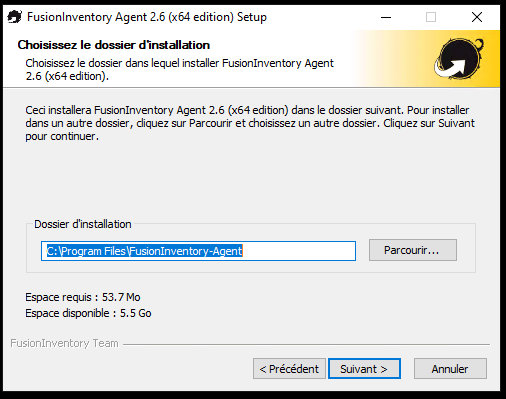
Task: Click the instruction paragraph starting "Ceci installera"
Action: point(250,123)
